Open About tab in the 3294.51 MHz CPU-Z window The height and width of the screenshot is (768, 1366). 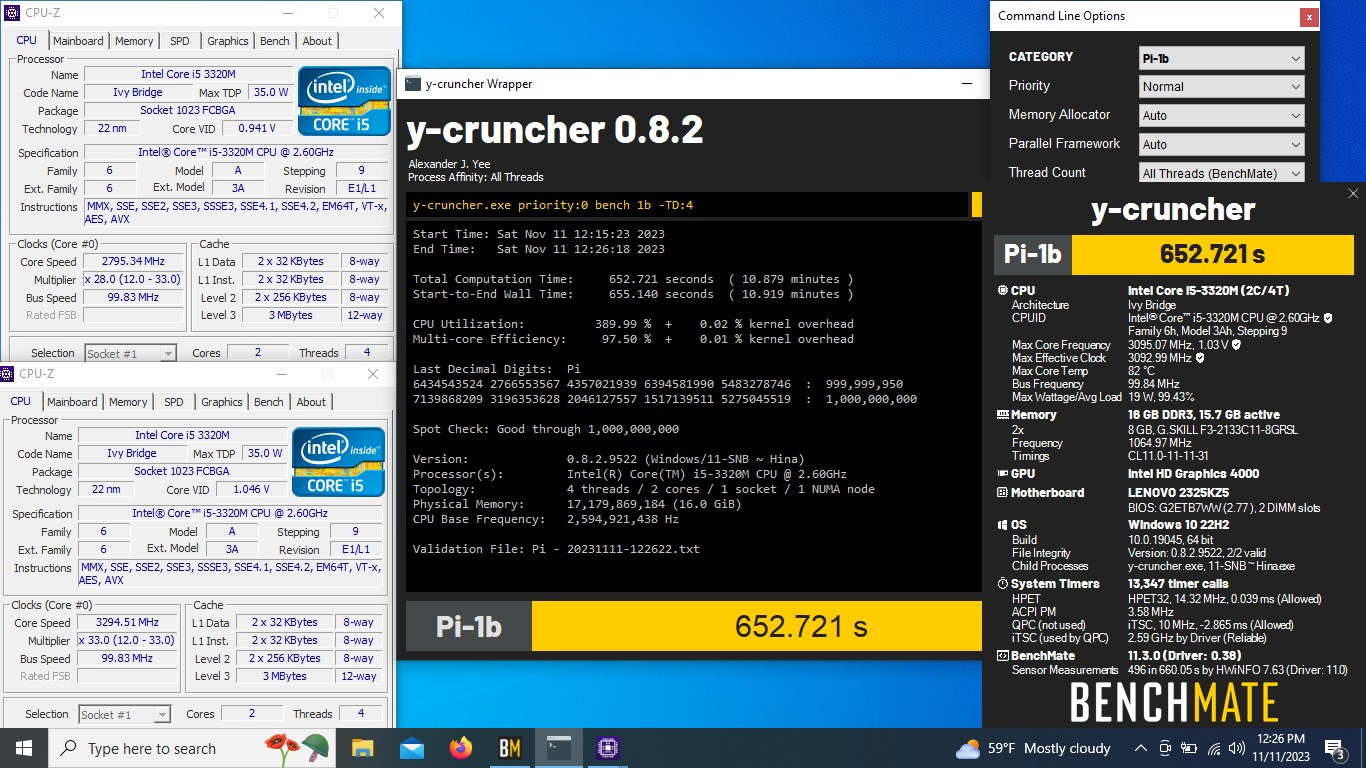(311, 402)
